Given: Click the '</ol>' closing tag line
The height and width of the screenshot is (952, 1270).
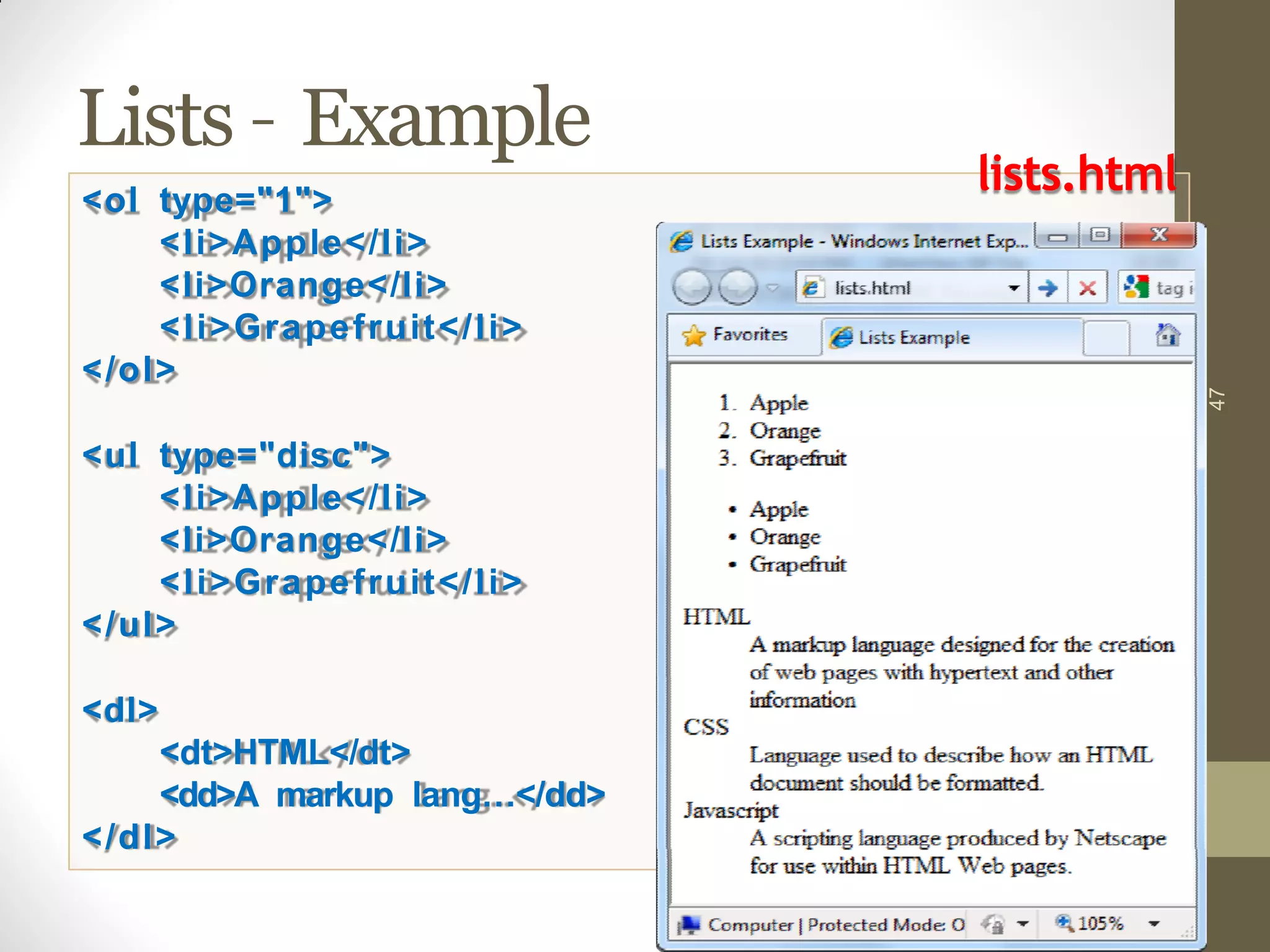Looking at the screenshot, I should 130,371.
